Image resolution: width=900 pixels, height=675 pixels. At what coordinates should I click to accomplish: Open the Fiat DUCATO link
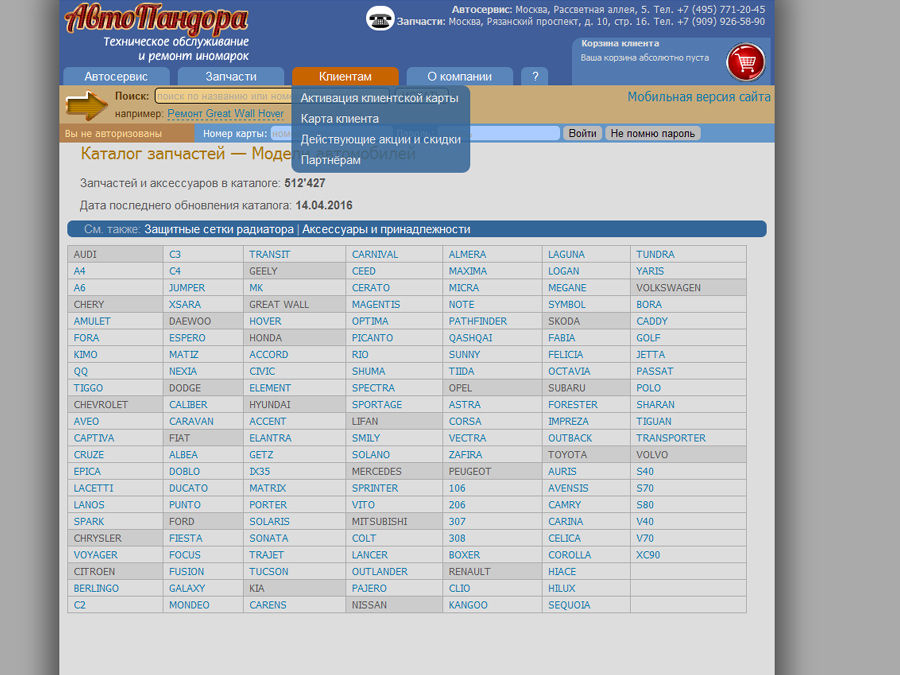point(188,488)
